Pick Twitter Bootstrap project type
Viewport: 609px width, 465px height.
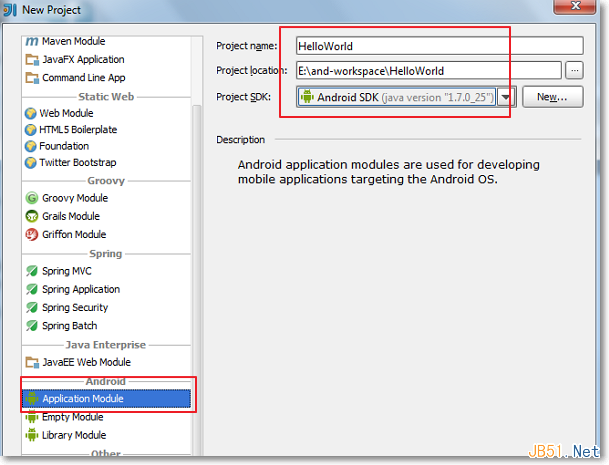coord(106,162)
